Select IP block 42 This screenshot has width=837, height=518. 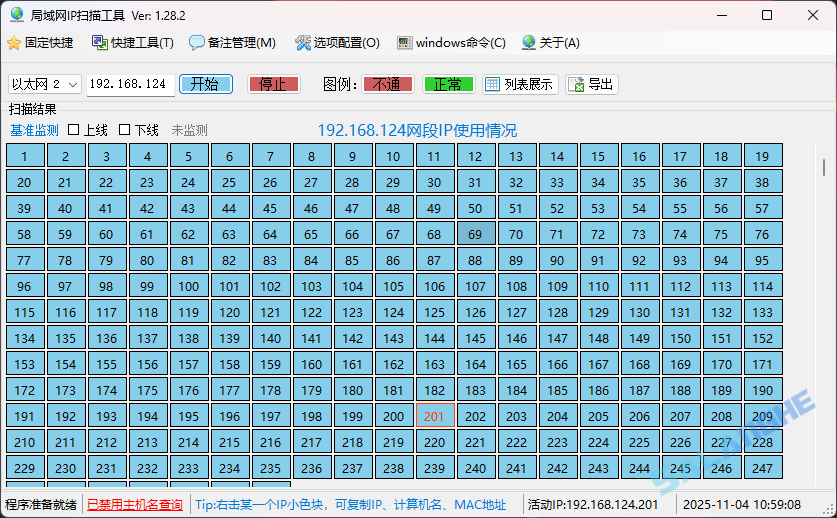tap(147, 208)
